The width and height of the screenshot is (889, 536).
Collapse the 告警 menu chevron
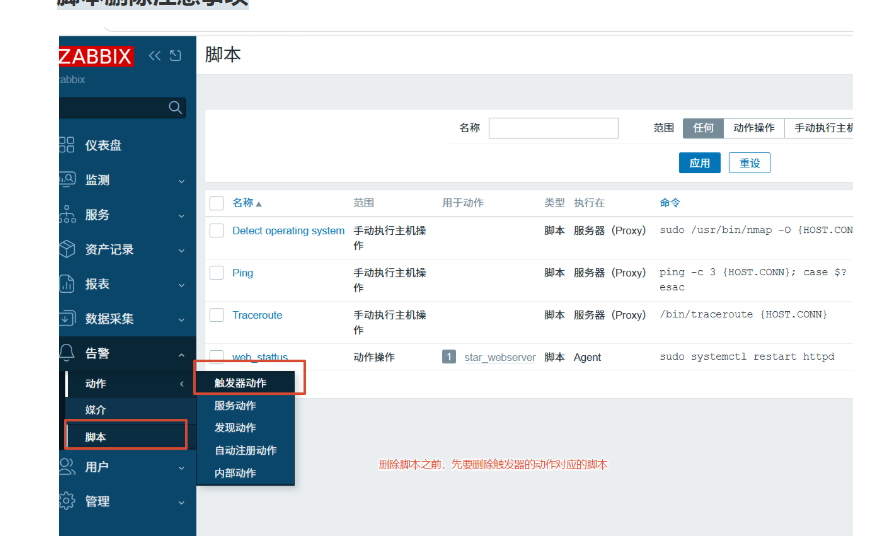[181, 355]
